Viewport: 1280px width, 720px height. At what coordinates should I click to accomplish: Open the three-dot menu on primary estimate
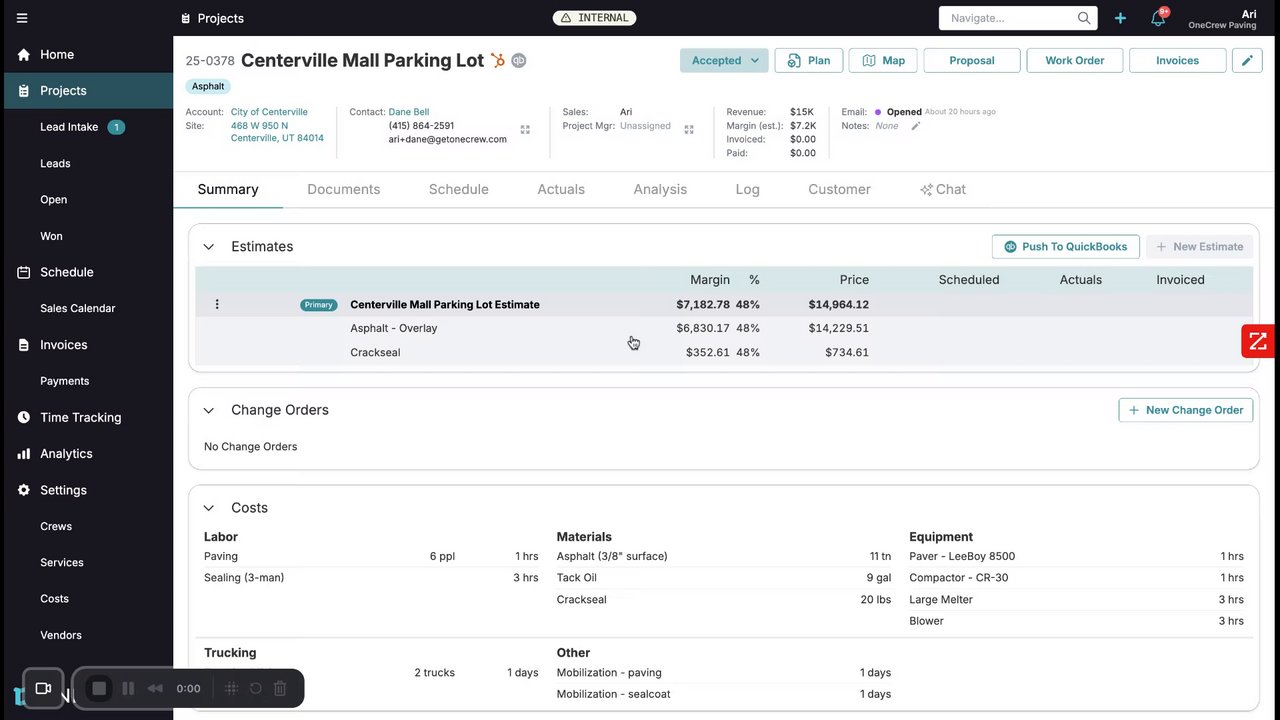[217, 304]
